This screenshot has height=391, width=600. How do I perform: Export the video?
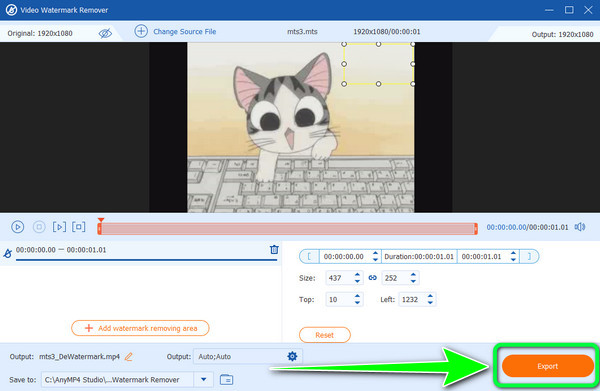(x=548, y=366)
